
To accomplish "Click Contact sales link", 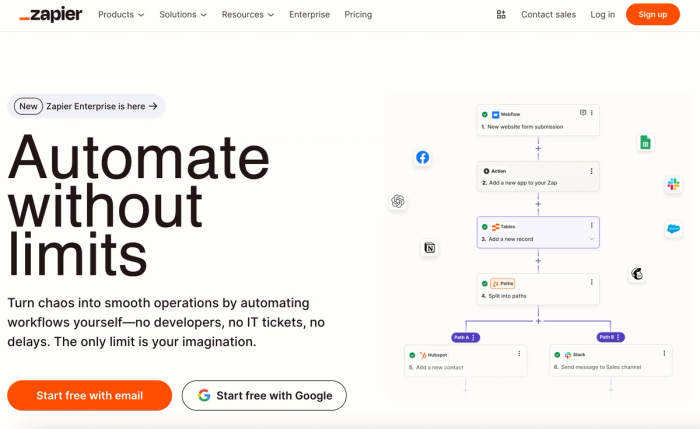I will tap(548, 15).
